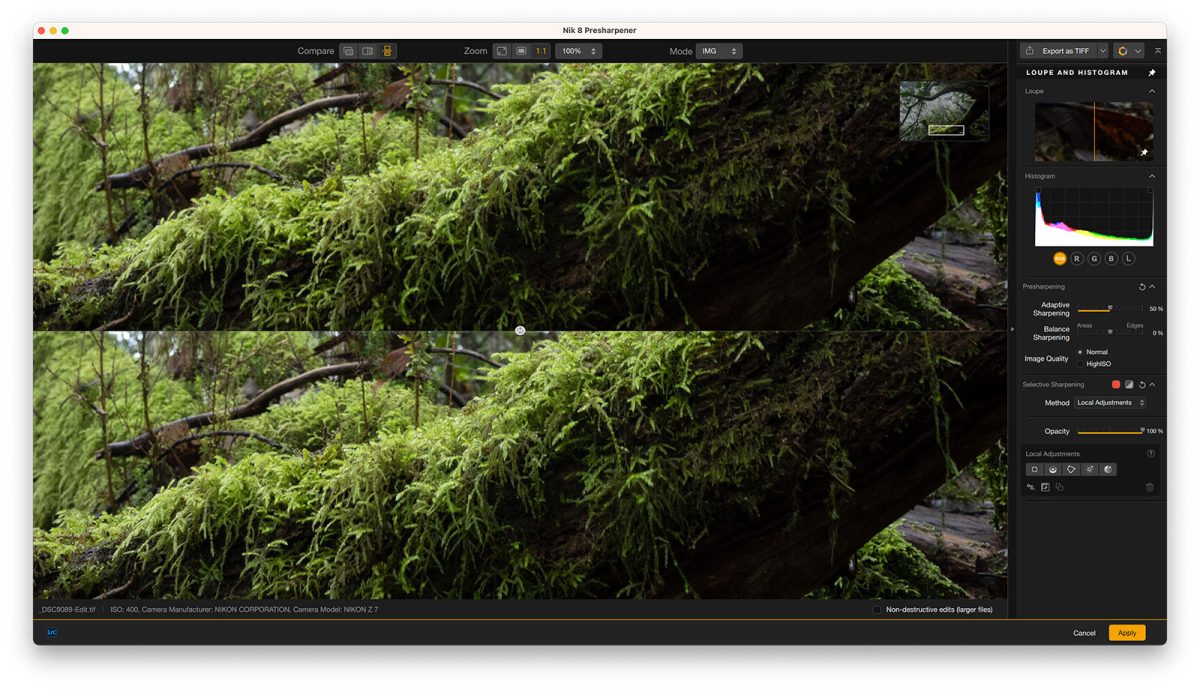1200x689 pixels.
Task: Collapse the Presharpening section
Action: tap(1152, 287)
